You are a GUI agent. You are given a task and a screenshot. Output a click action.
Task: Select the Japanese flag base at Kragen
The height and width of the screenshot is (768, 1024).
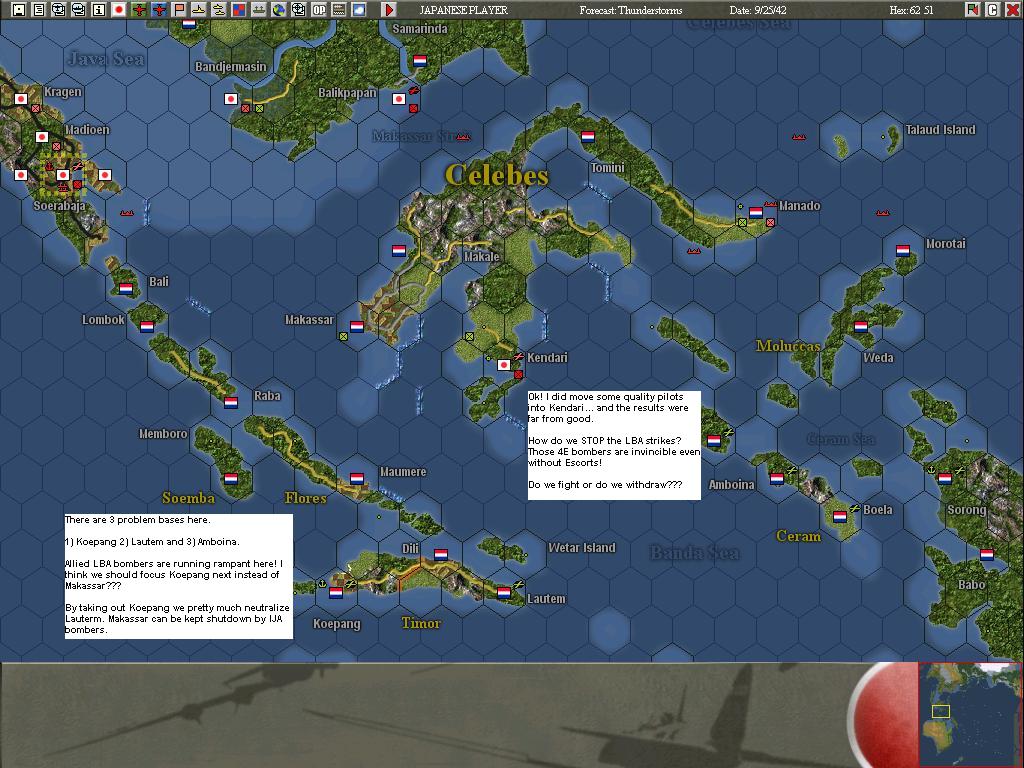[x=21, y=99]
